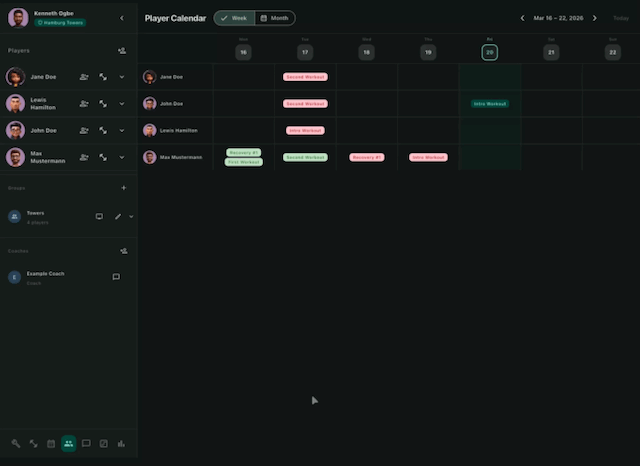Image resolution: width=640 pixels, height=466 pixels.
Task: Select the Towers group entry
Action: (35, 217)
